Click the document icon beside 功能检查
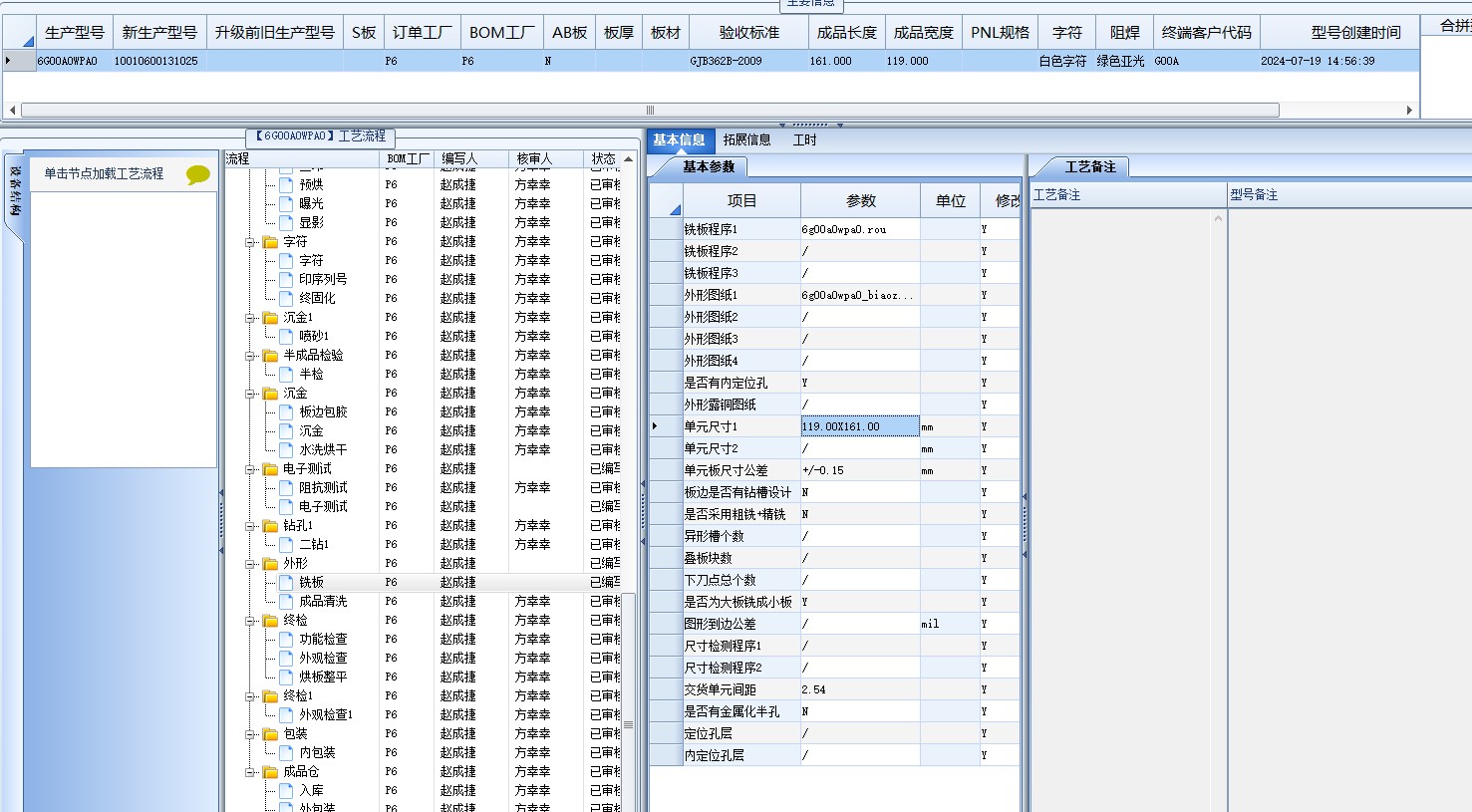 tap(286, 639)
